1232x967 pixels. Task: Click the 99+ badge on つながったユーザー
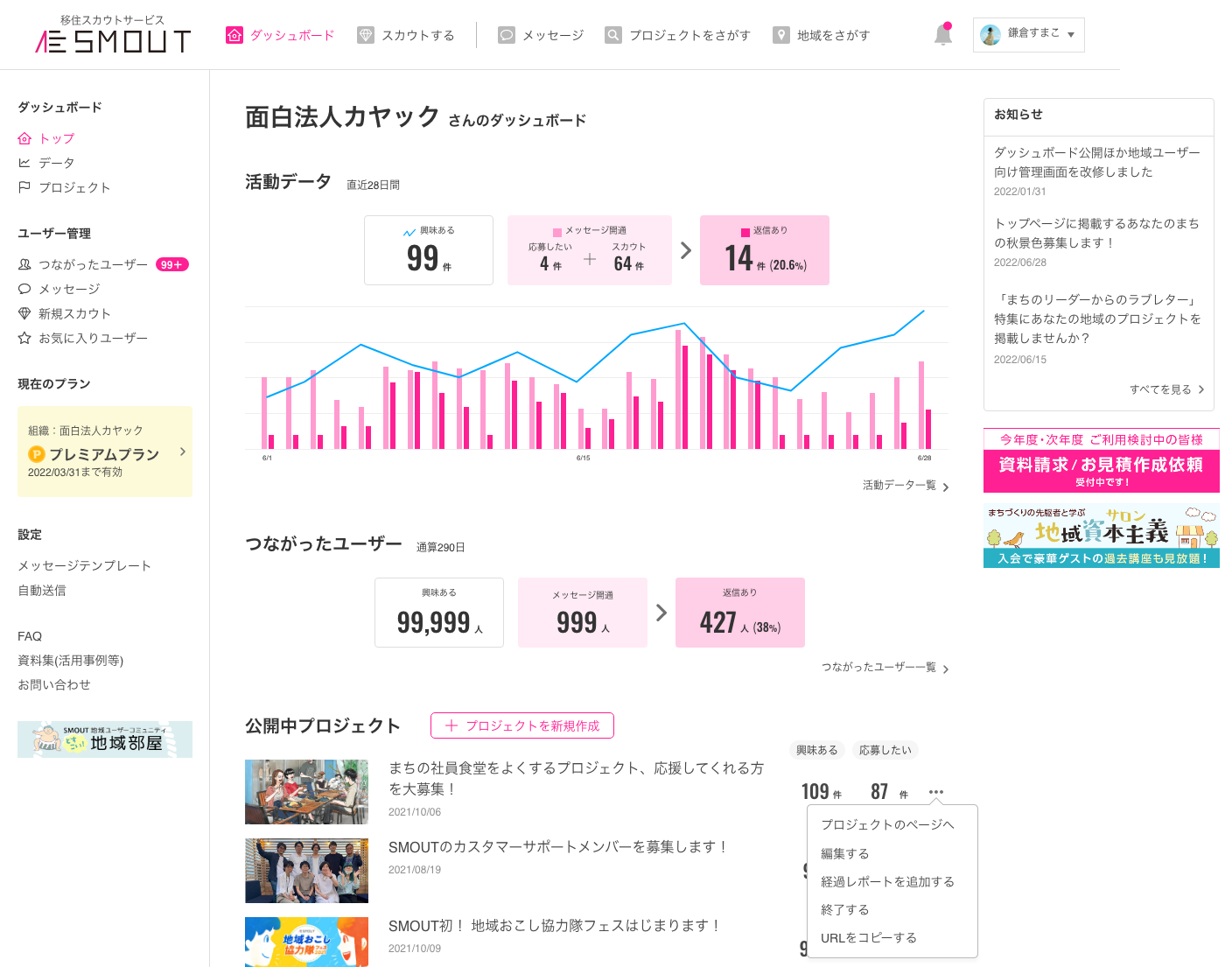pos(172,264)
